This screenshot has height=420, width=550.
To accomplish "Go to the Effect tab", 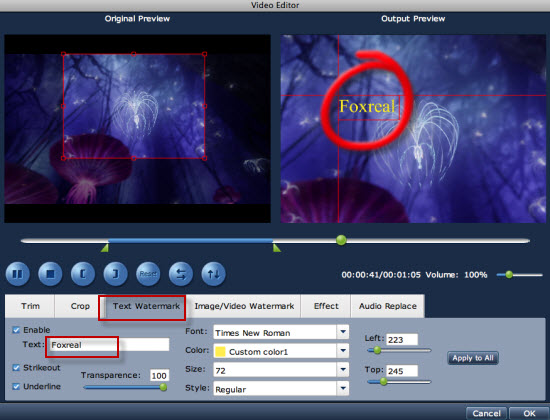I will pos(326,306).
